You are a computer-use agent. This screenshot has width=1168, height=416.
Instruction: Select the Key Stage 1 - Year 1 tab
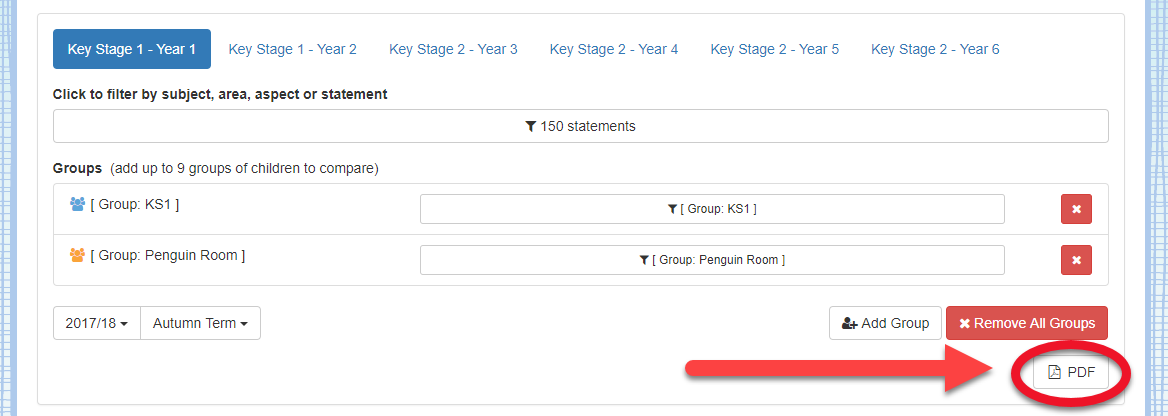click(131, 49)
